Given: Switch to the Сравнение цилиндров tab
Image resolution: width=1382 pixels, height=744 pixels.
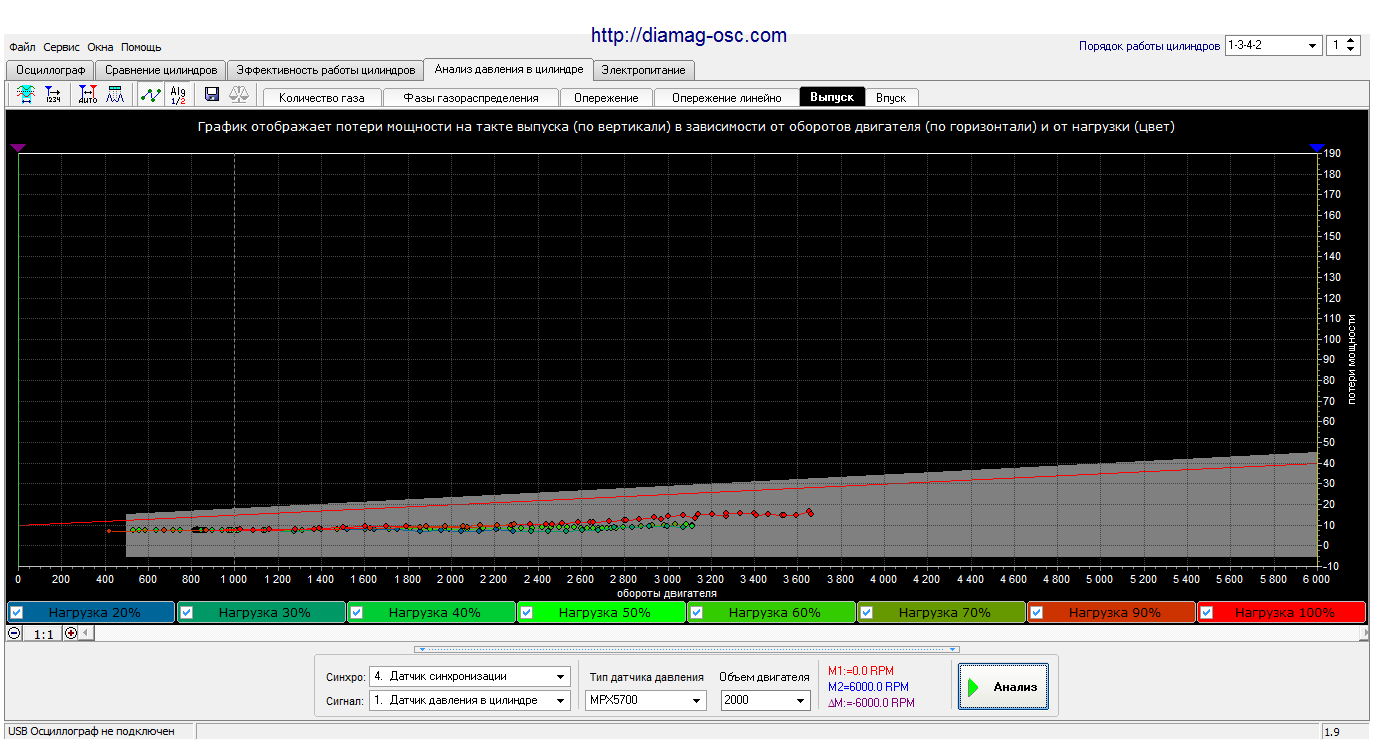Looking at the screenshot, I should coord(161,70).
